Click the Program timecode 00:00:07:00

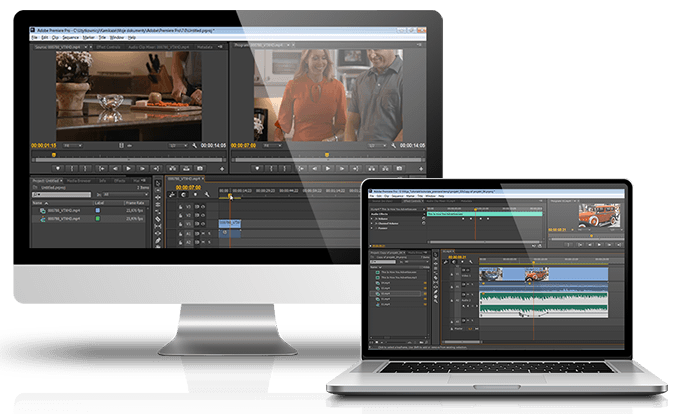(x=243, y=145)
